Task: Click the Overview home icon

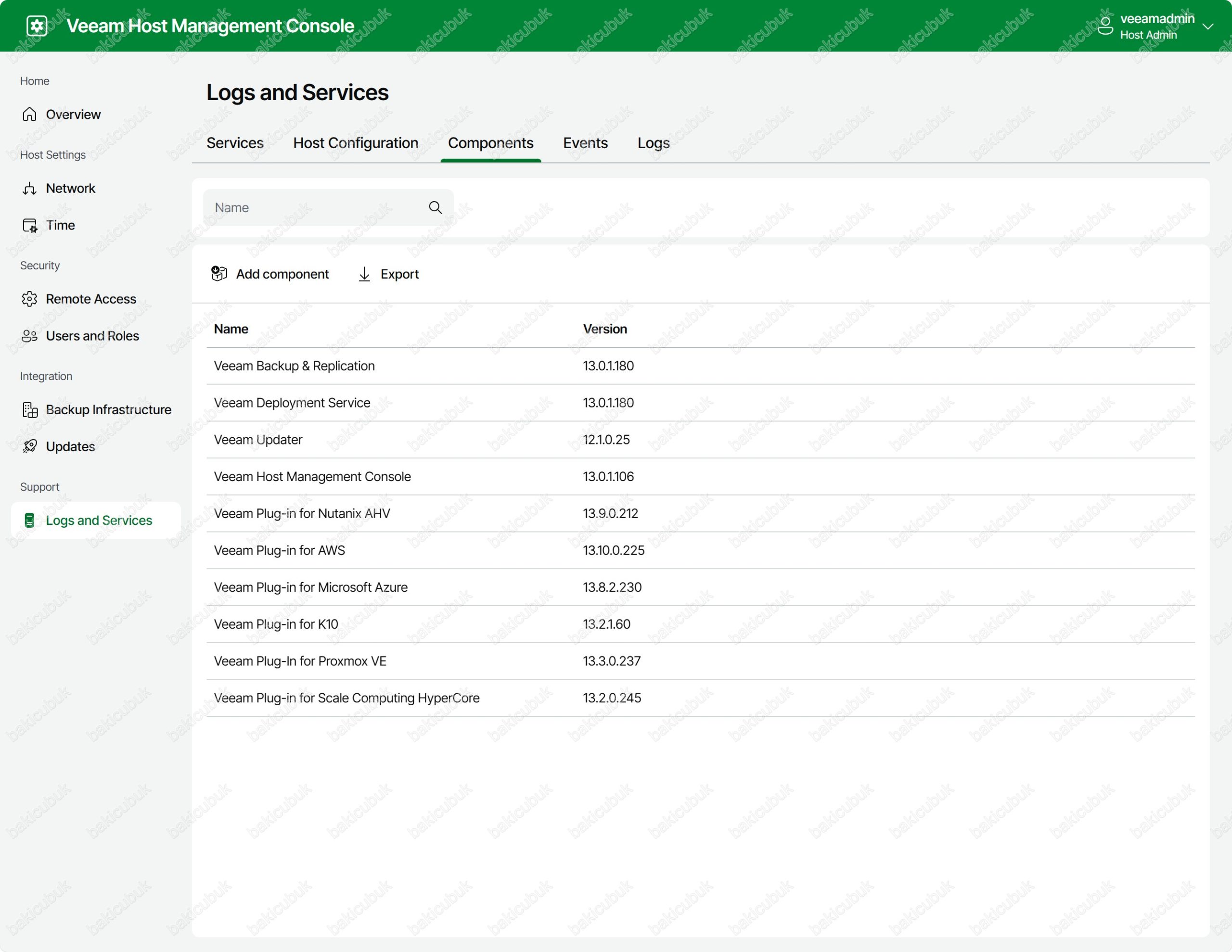Action: [29, 114]
